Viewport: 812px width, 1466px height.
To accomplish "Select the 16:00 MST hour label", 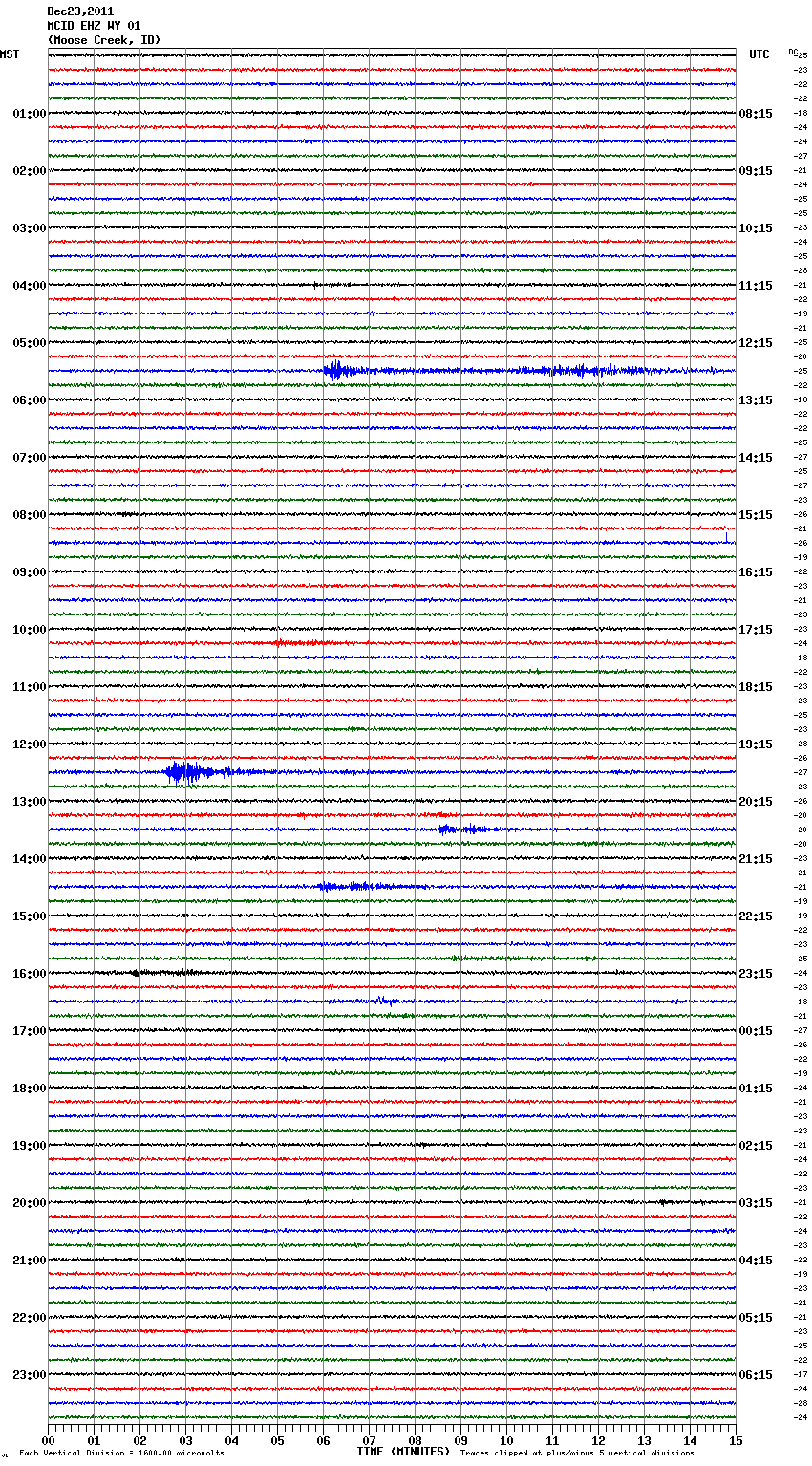I will [30, 974].
